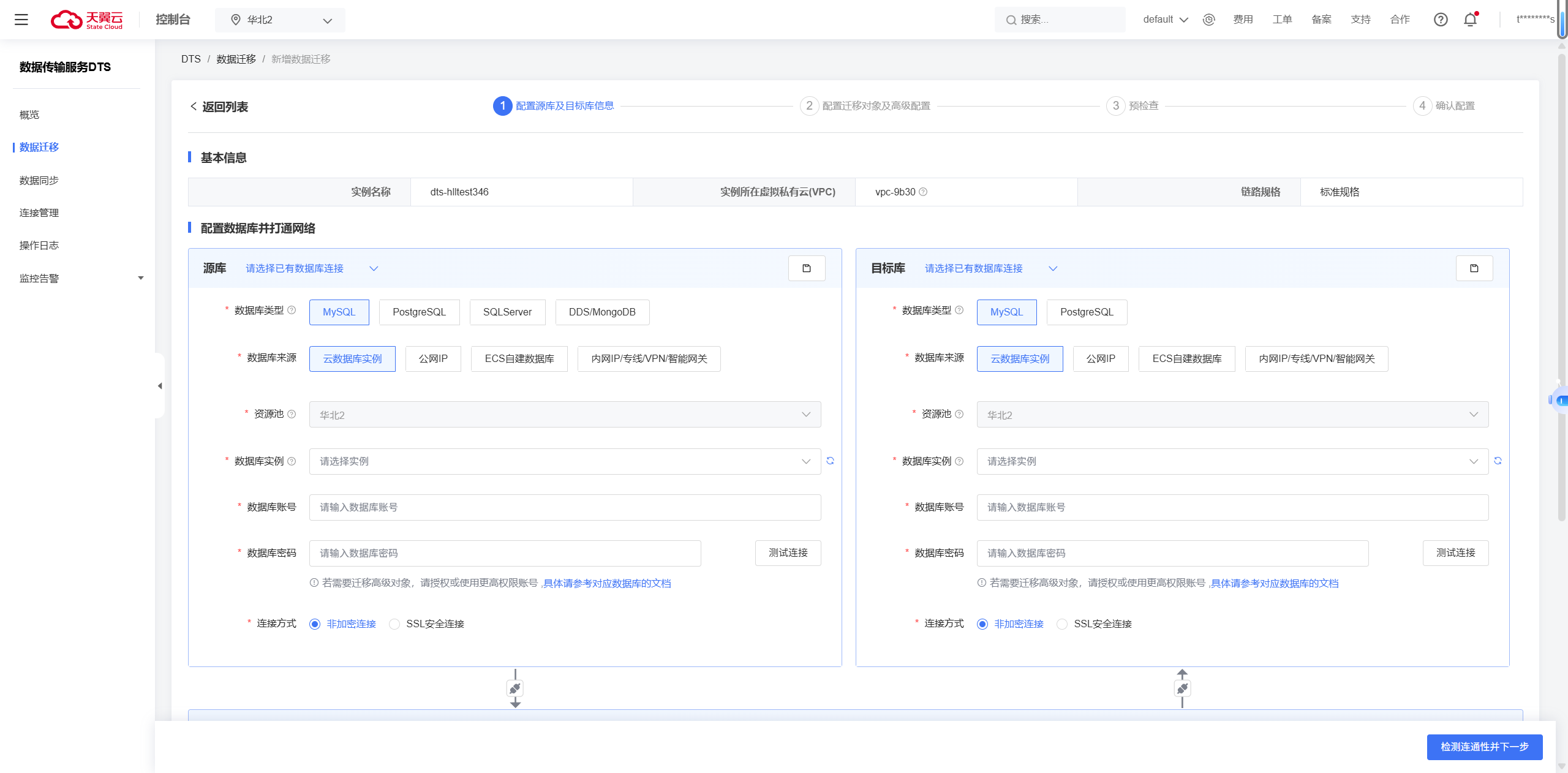Open 费用 in the top bar
This screenshot has height=773, width=1568.
(x=1243, y=20)
